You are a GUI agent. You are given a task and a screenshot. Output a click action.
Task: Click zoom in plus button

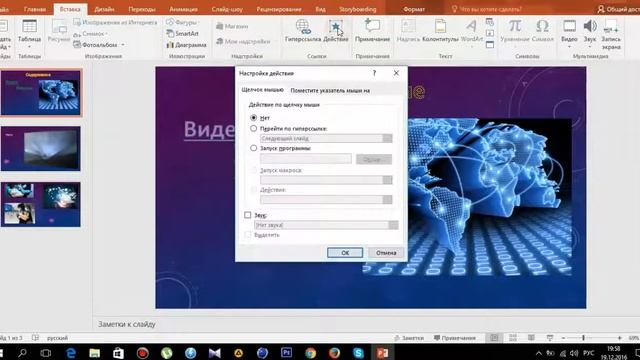[x=620, y=338]
